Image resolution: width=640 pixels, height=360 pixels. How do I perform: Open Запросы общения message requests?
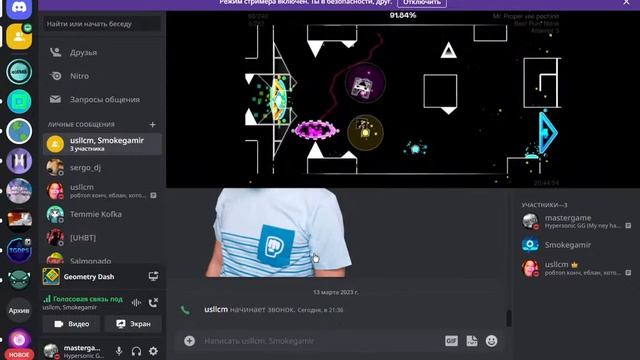102,99
